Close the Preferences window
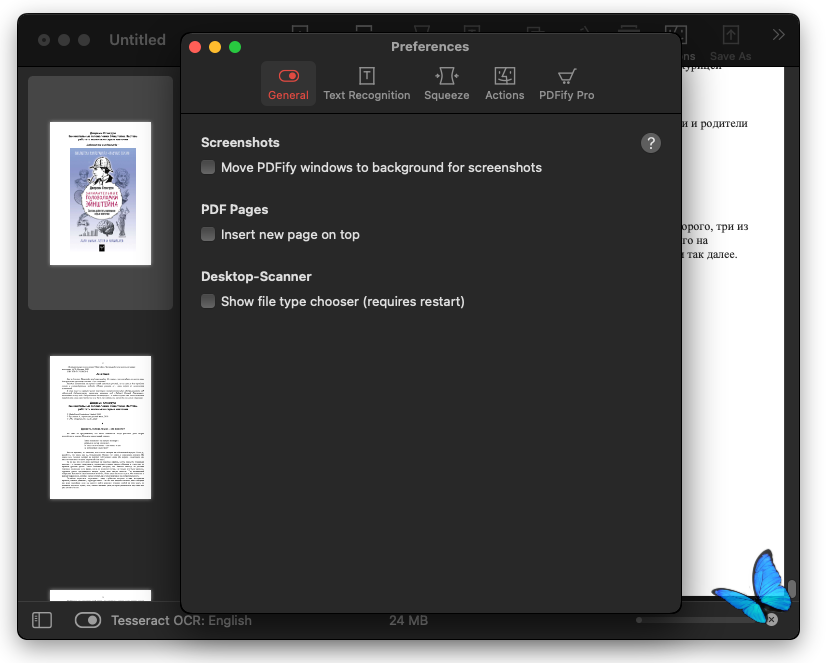The height and width of the screenshot is (663, 826). coord(195,47)
